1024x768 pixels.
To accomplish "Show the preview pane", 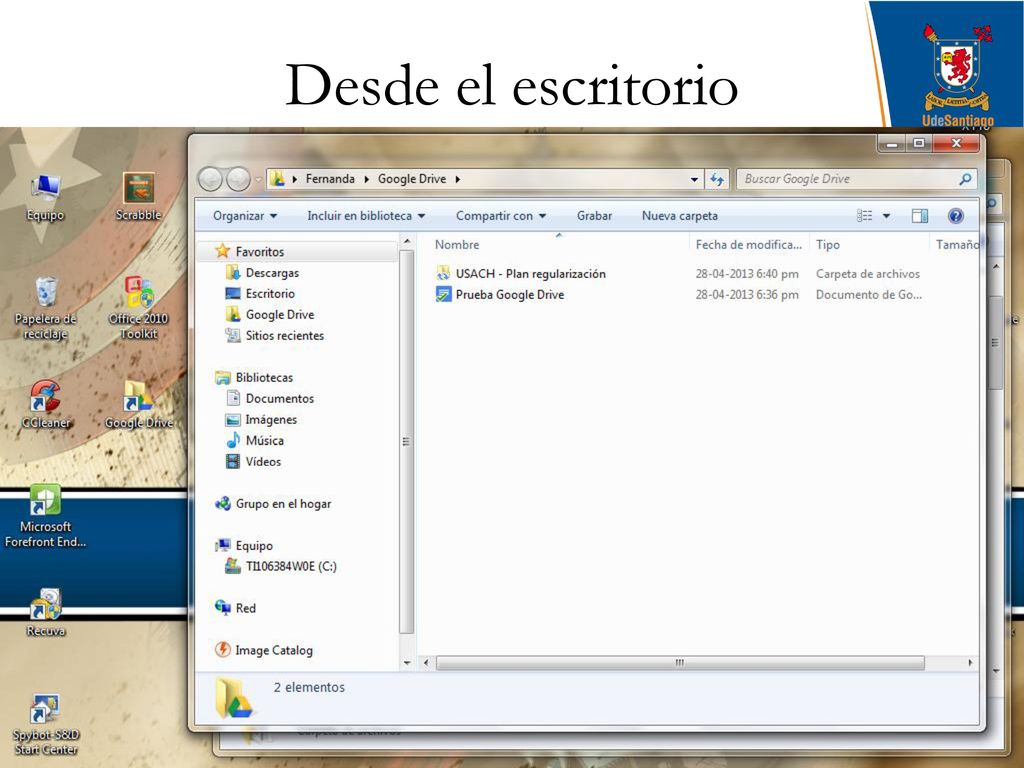I will pos(920,216).
